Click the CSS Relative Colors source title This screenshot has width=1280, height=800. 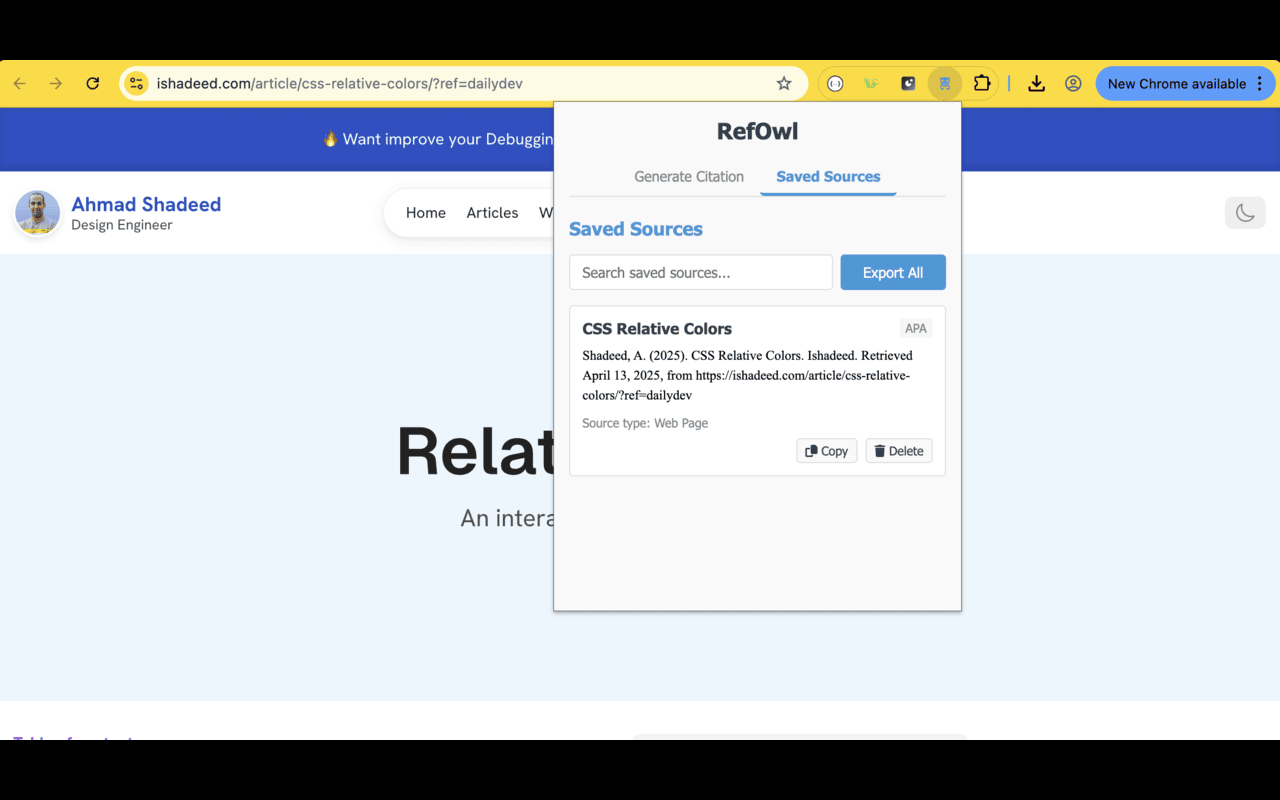pos(657,329)
